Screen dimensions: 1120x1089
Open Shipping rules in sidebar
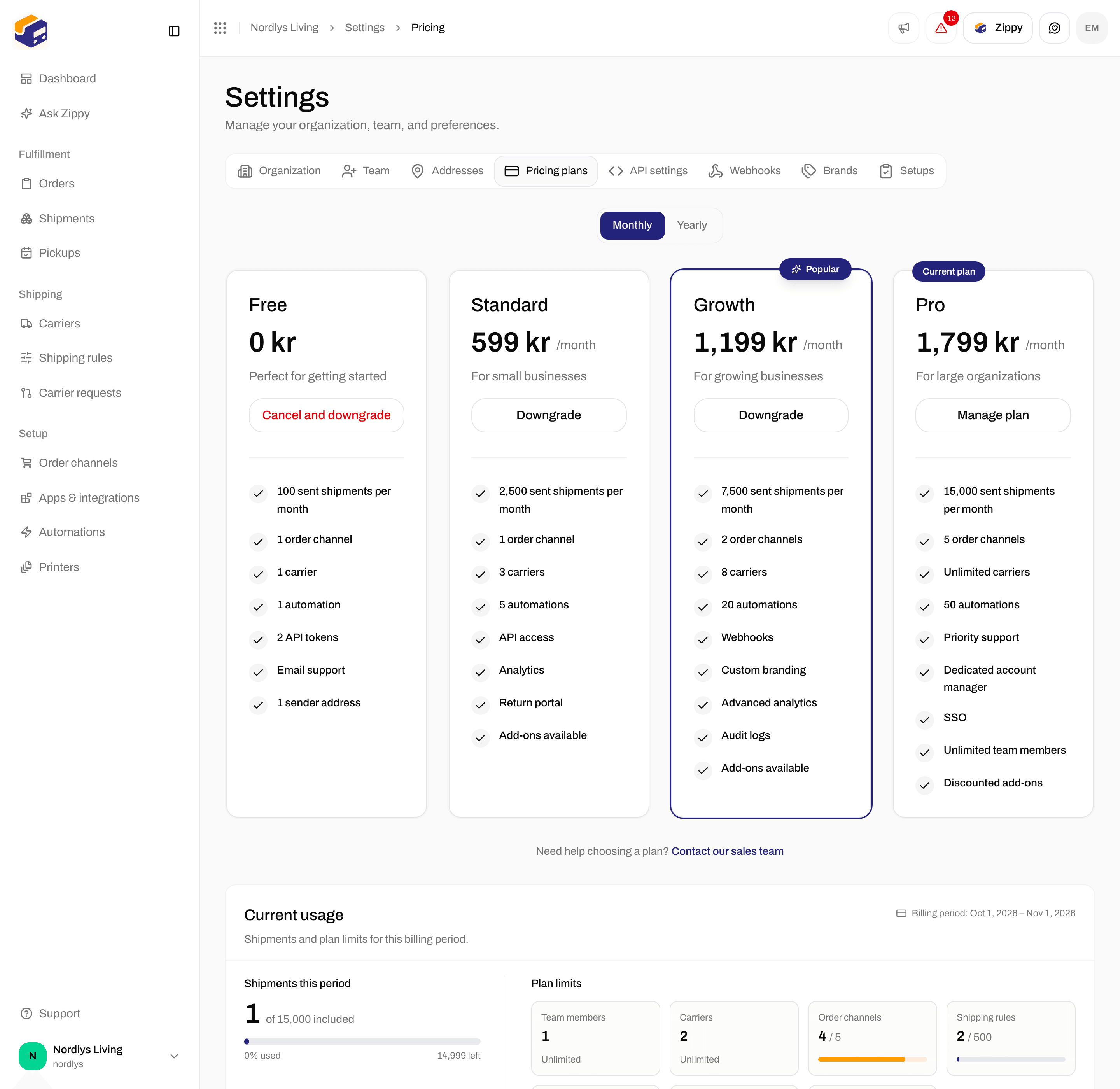(66, 358)
